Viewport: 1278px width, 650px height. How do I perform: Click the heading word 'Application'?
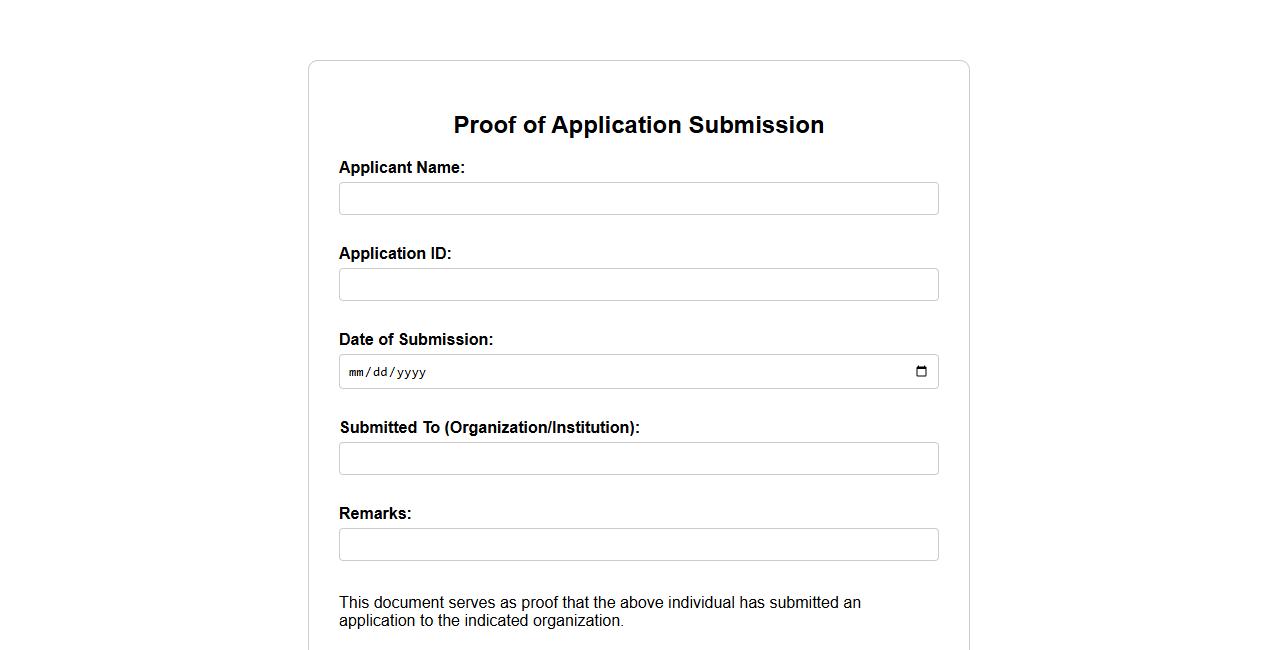click(x=616, y=125)
